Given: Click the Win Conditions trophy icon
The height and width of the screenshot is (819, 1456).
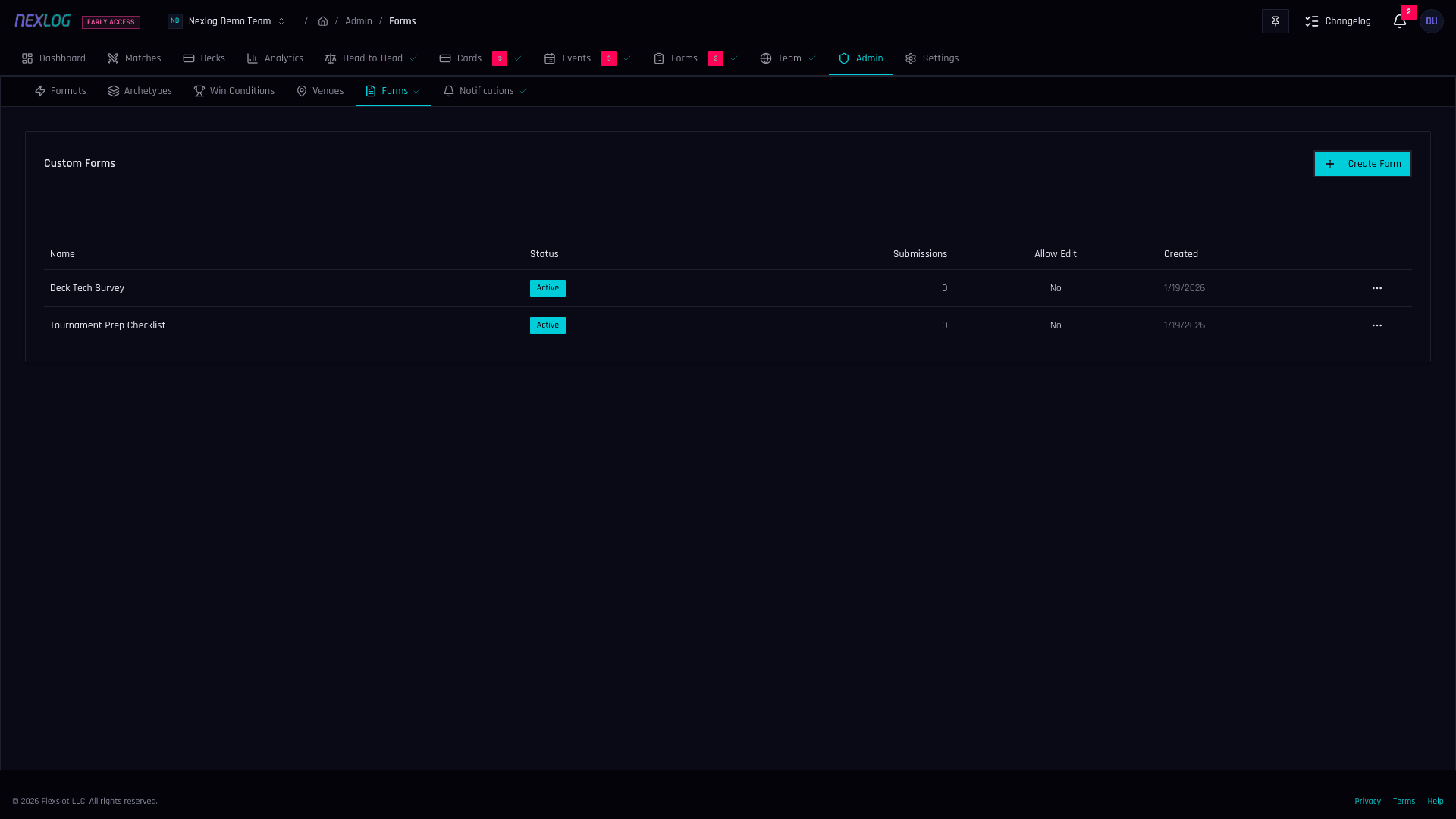Looking at the screenshot, I should 199,91.
